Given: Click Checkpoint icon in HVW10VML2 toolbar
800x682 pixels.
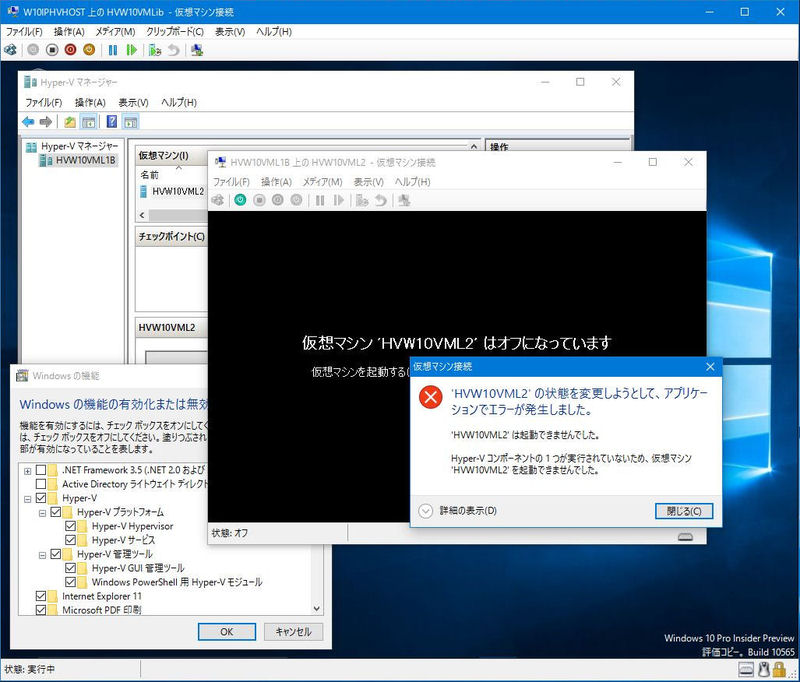Looking at the screenshot, I should point(362,200).
